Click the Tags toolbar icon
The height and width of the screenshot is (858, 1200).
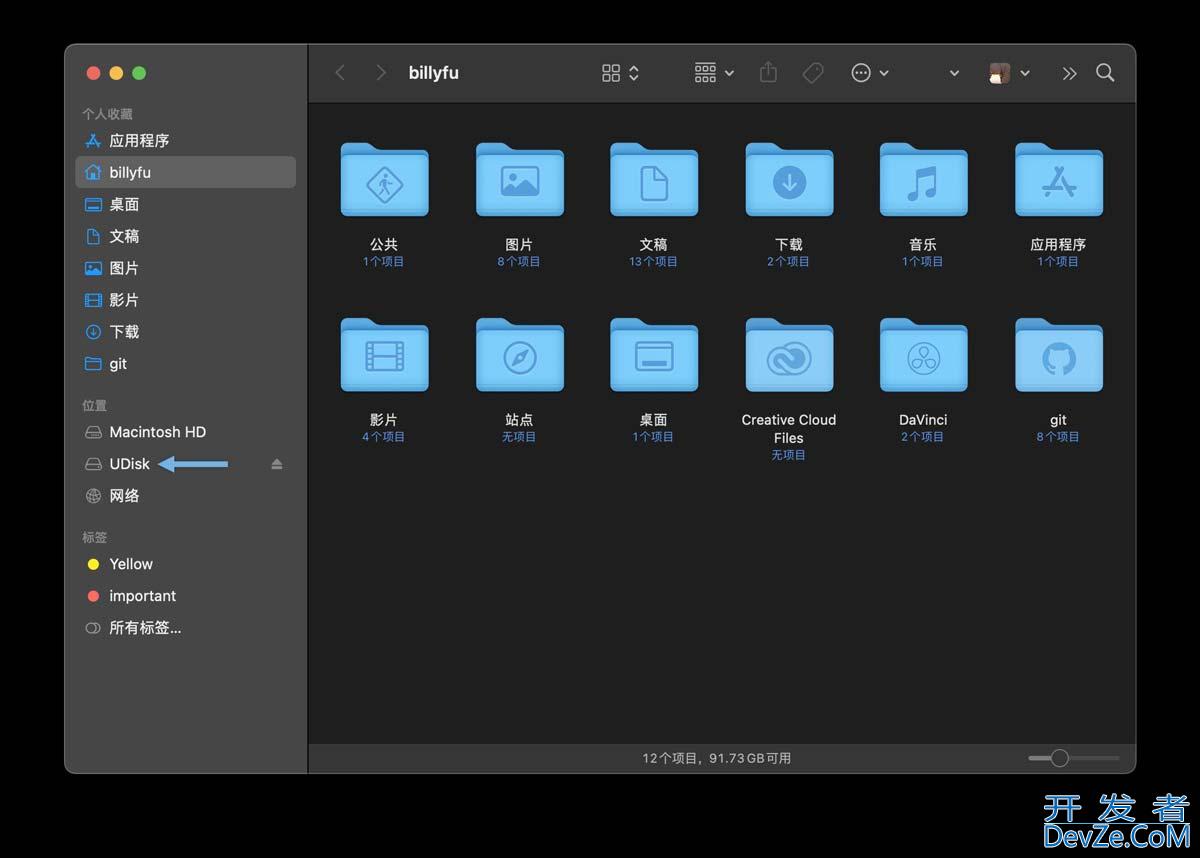[x=813, y=73]
